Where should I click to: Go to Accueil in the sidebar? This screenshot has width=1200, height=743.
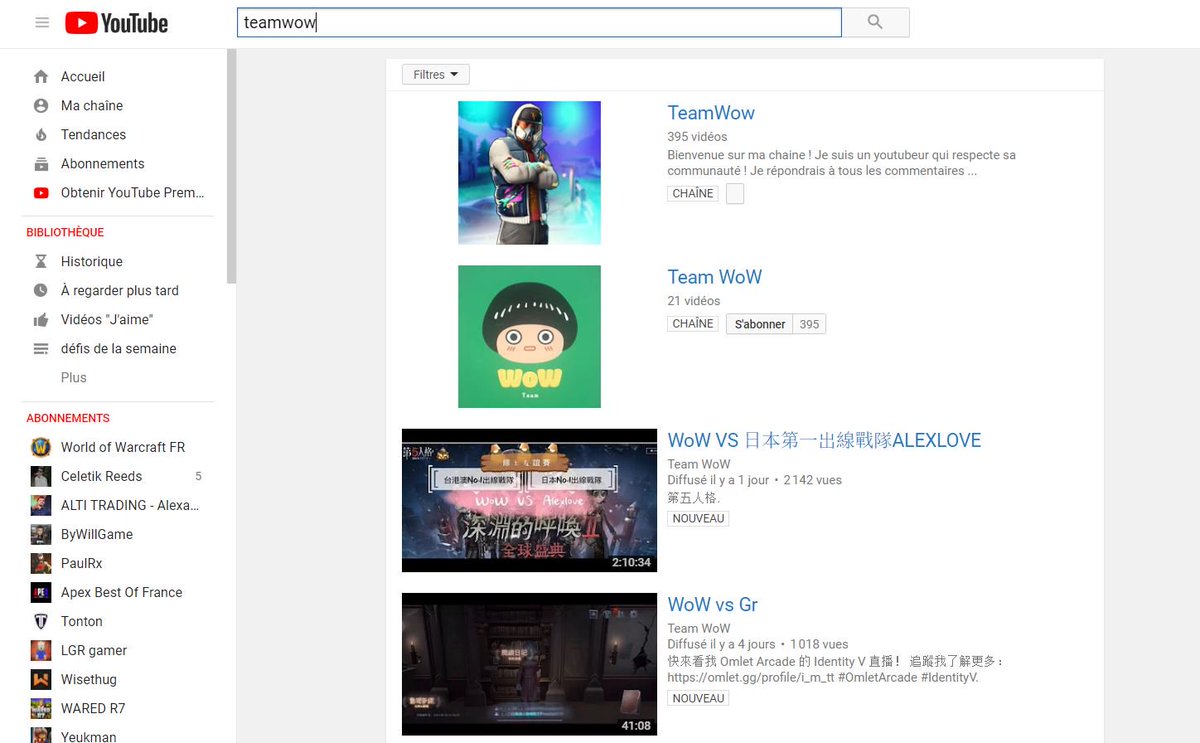[83, 76]
